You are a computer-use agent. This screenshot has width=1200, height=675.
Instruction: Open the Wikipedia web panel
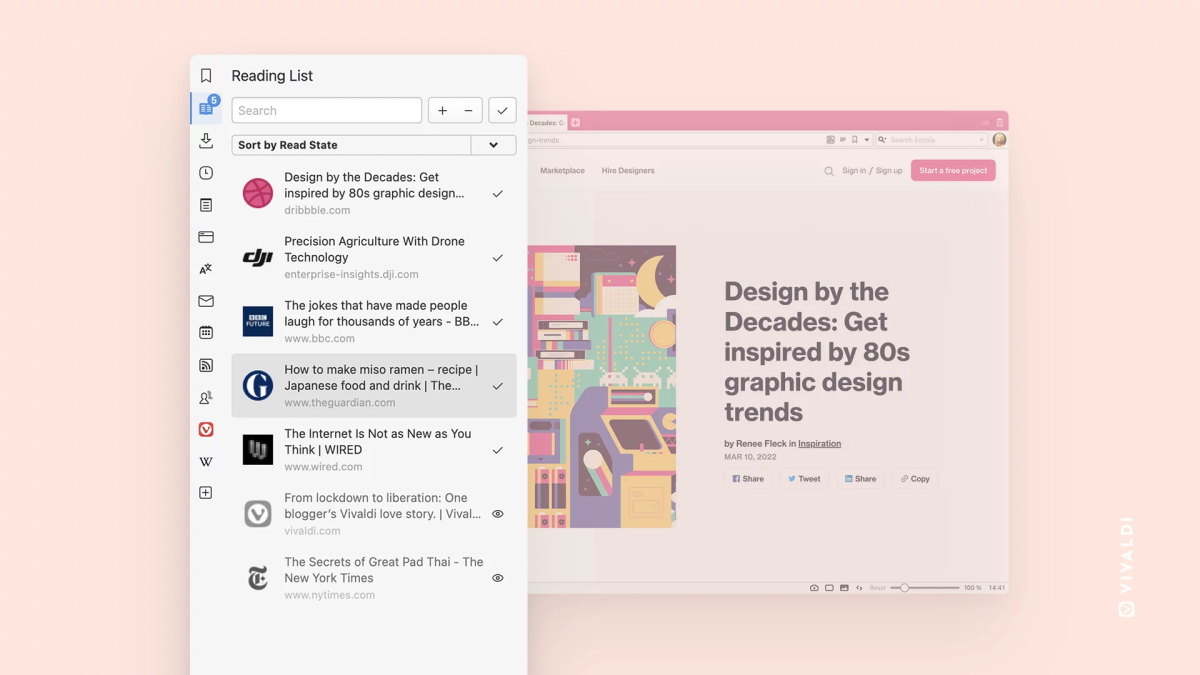(206, 461)
